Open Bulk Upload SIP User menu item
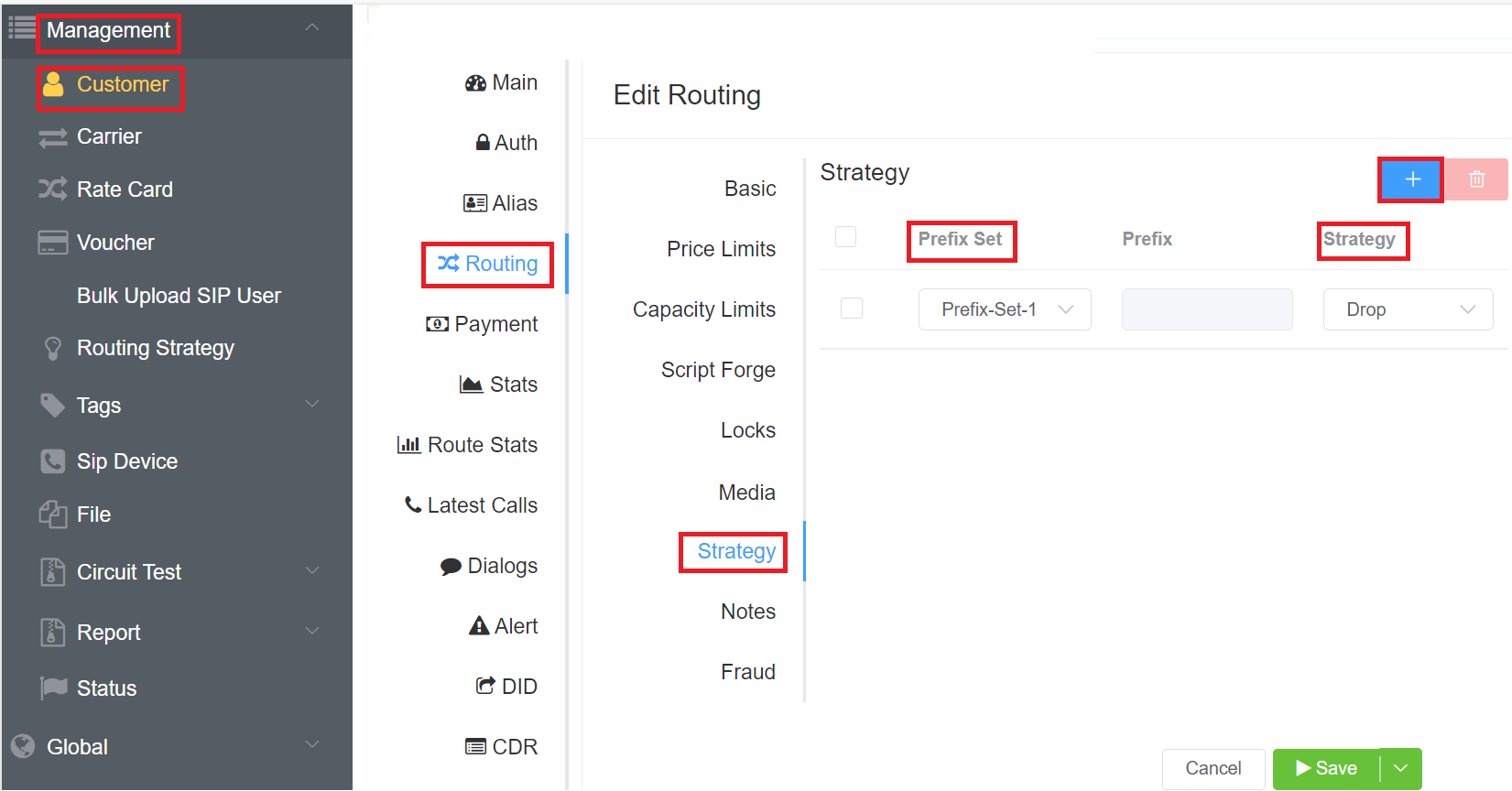The image size is (1512, 791). coord(179,296)
